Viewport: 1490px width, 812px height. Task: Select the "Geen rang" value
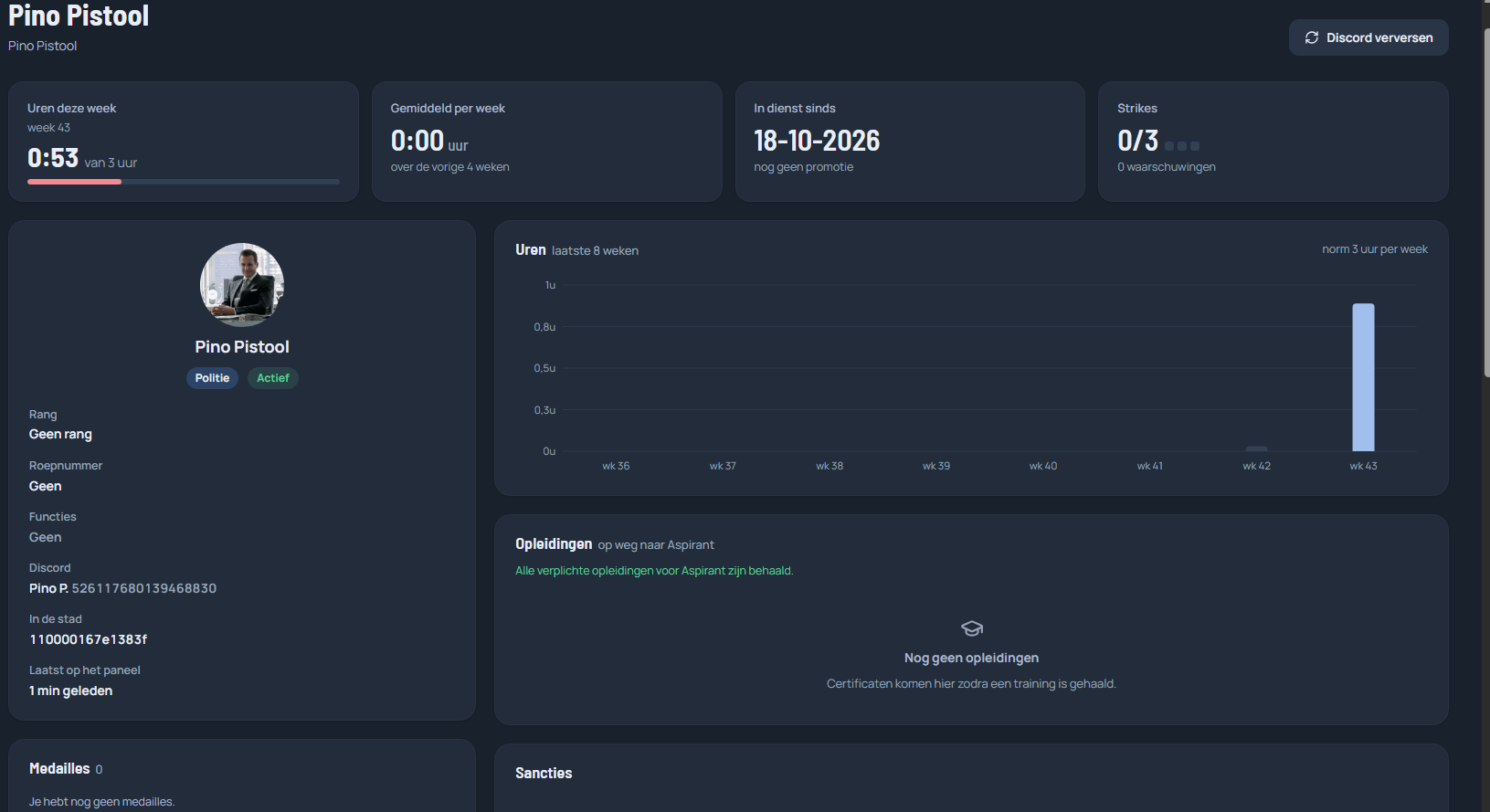60,435
